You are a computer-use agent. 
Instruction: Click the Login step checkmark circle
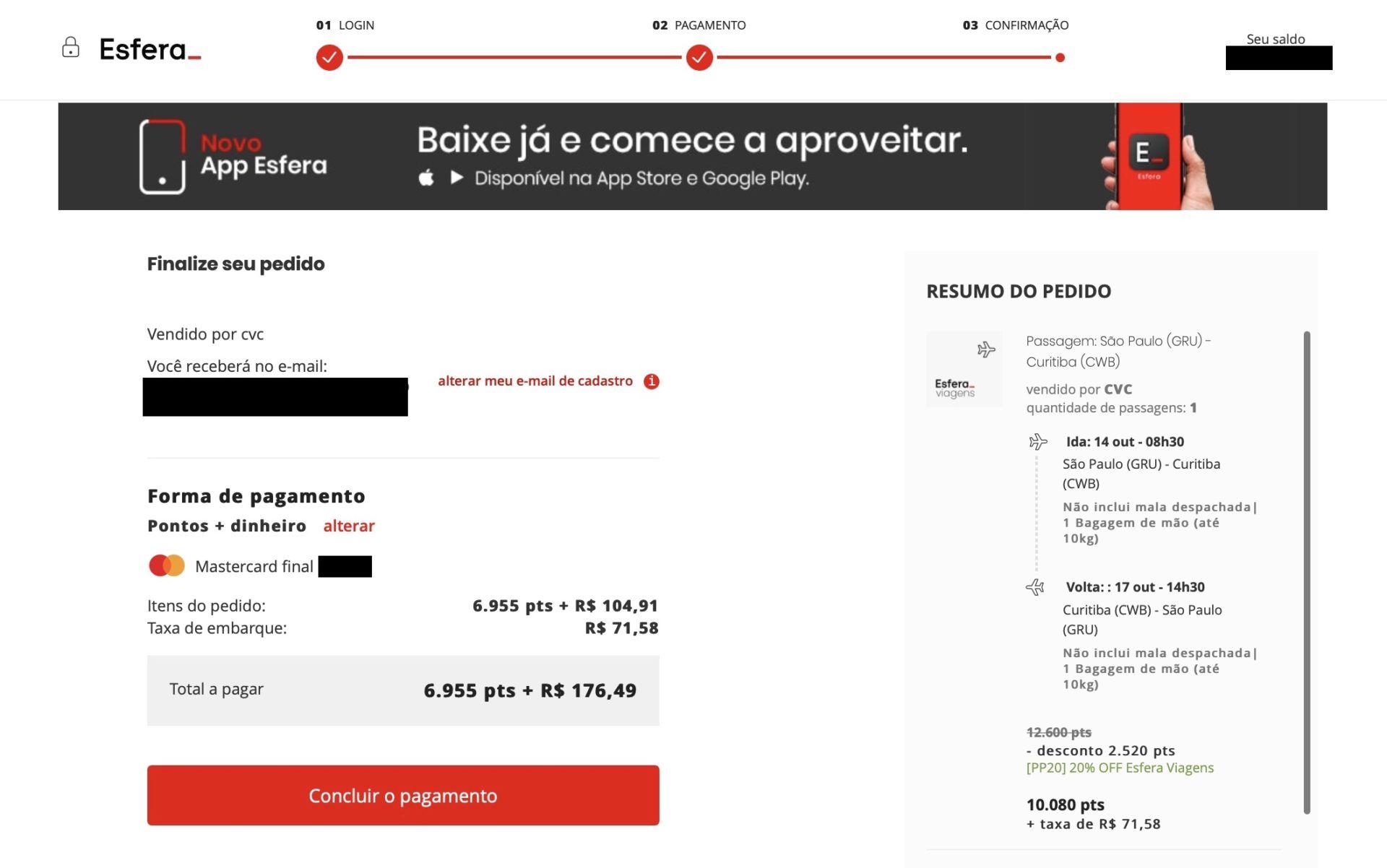point(329,57)
